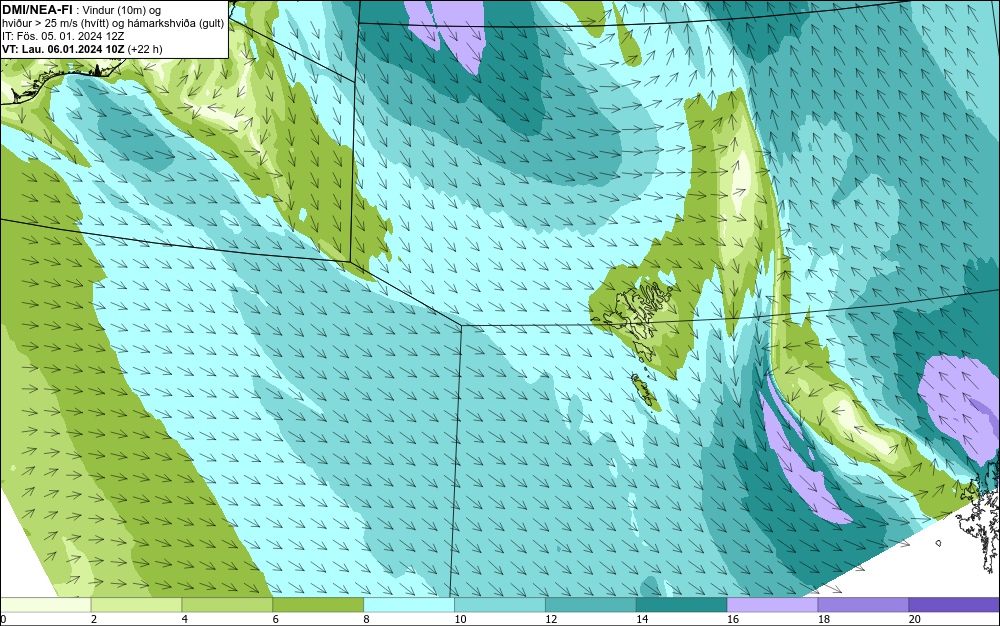Click the 0–2 m/s palest legend swatch

coord(45,604)
